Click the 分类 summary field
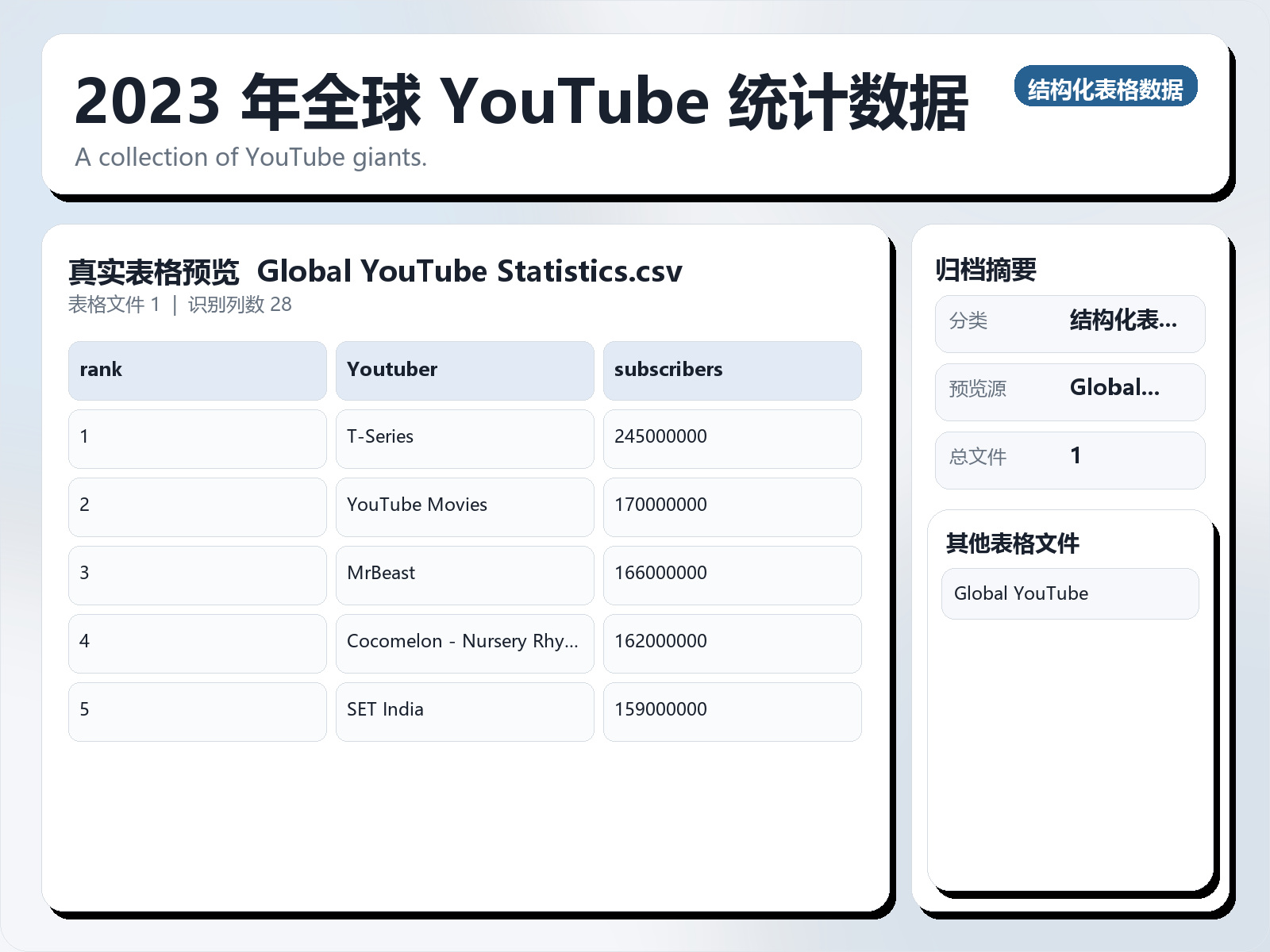This screenshot has height=952, width=1270. pyautogui.click(x=1071, y=323)
